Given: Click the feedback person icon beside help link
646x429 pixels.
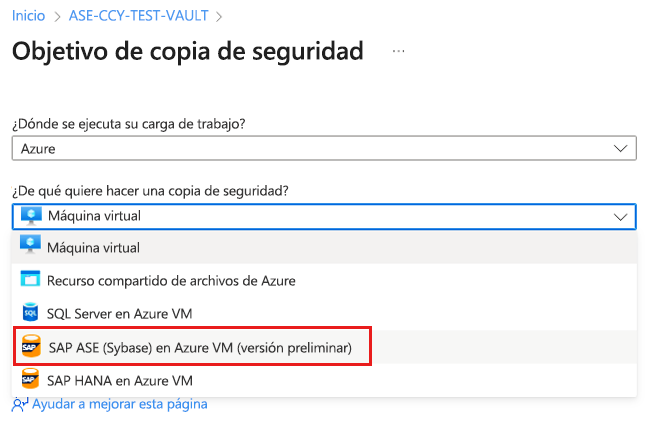Looking at the screenshot, I should pyautogui.click(x=20, y=404).
